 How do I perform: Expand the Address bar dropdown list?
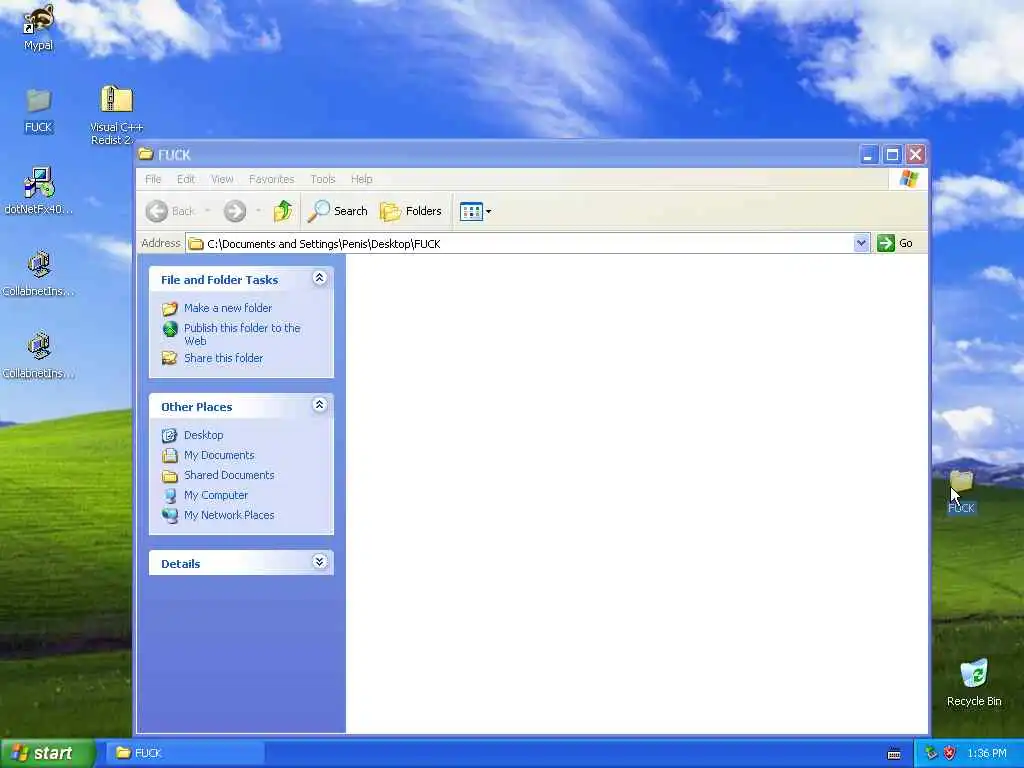tap(861, 243)
